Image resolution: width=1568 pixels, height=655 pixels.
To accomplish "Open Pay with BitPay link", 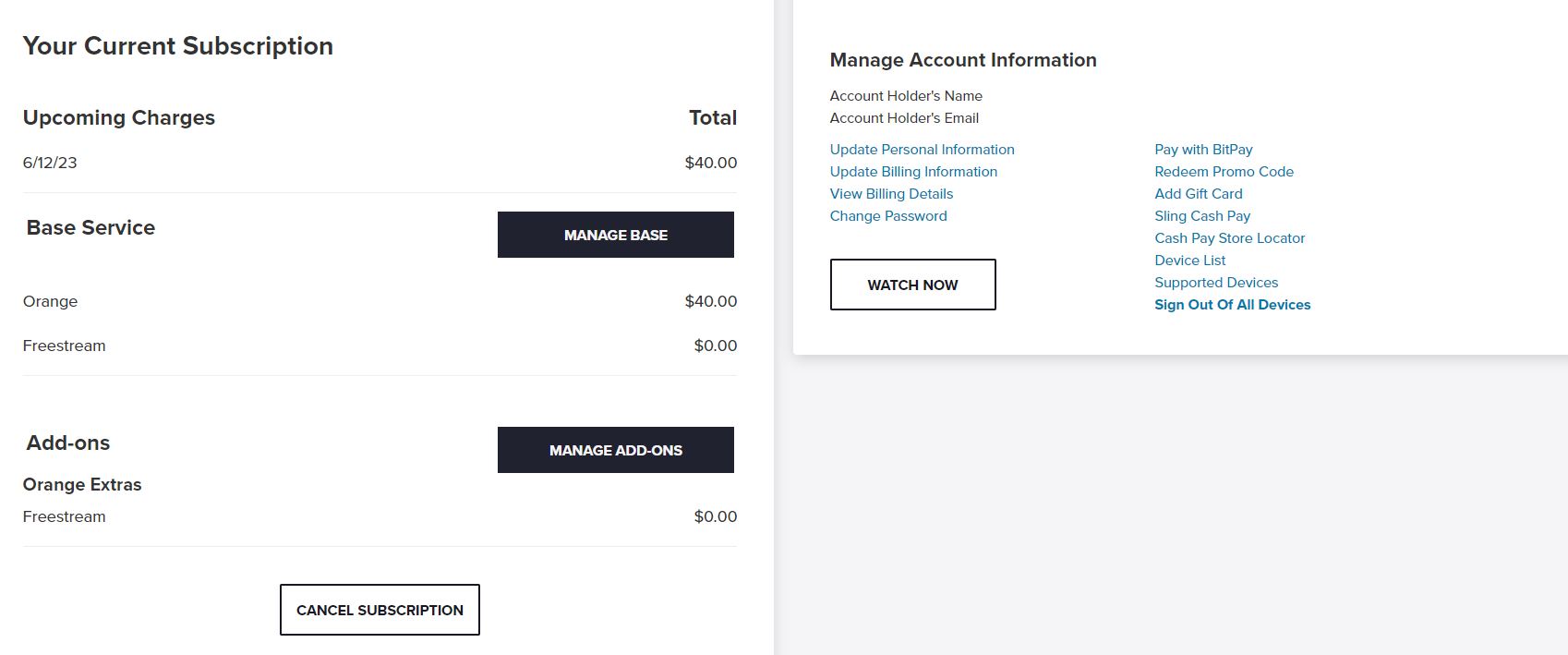I will pos(1203,150).
